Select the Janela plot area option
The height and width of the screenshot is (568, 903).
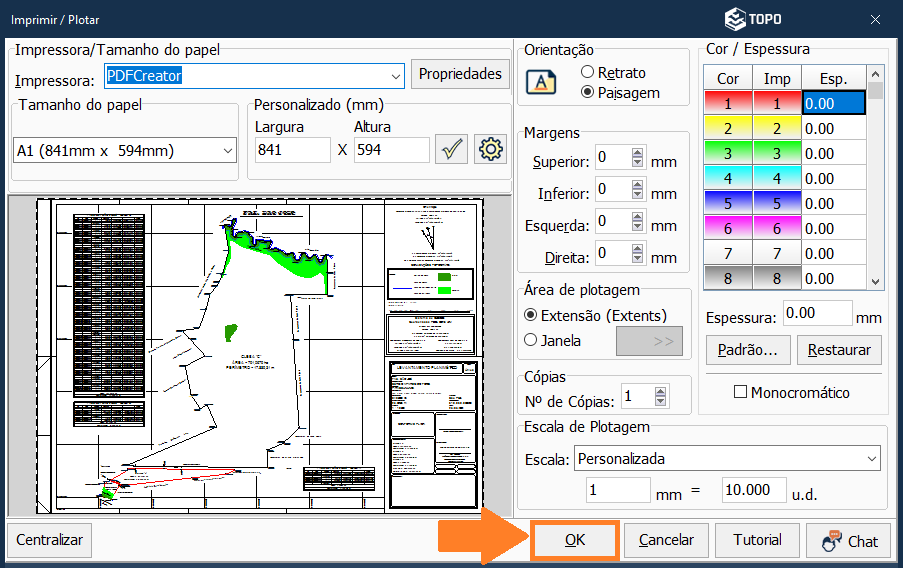tap(531, 340)
